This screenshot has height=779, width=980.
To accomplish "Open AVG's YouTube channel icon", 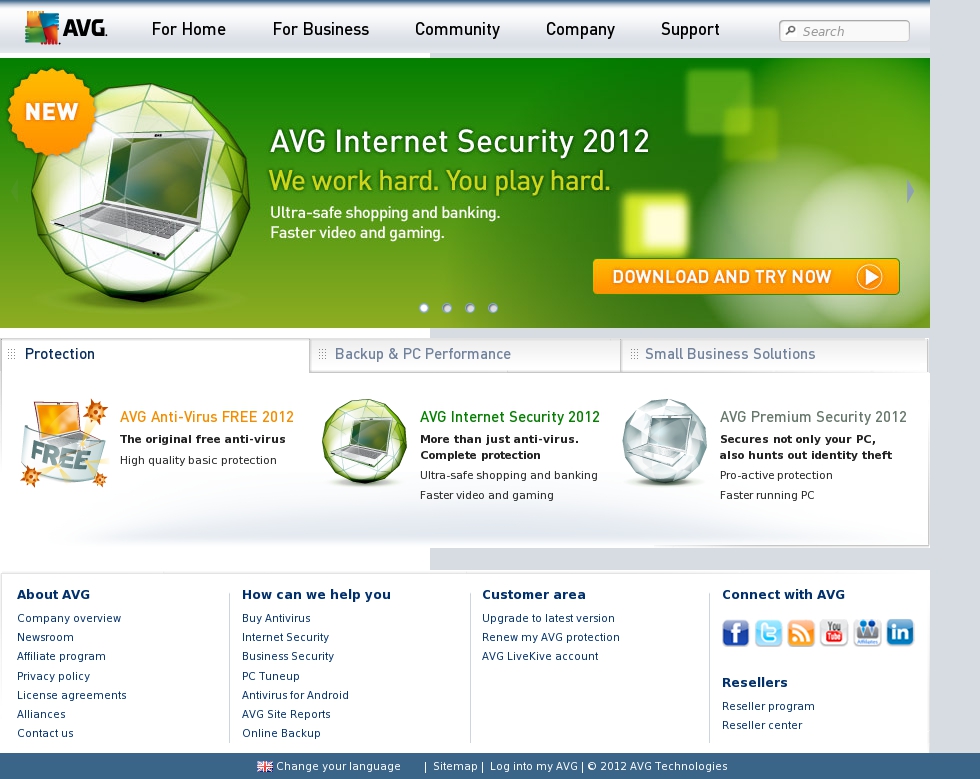I will pos(834,633).
